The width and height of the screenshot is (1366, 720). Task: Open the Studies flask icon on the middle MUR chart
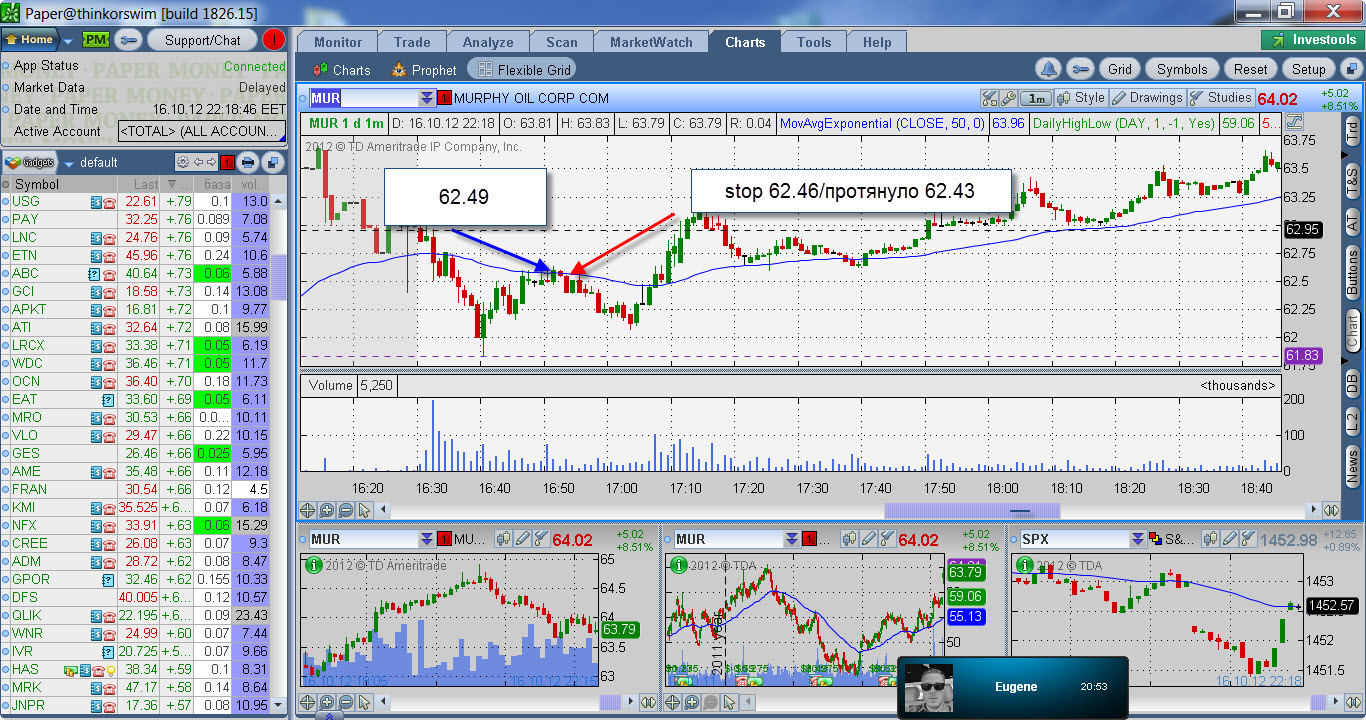point(885,540)
